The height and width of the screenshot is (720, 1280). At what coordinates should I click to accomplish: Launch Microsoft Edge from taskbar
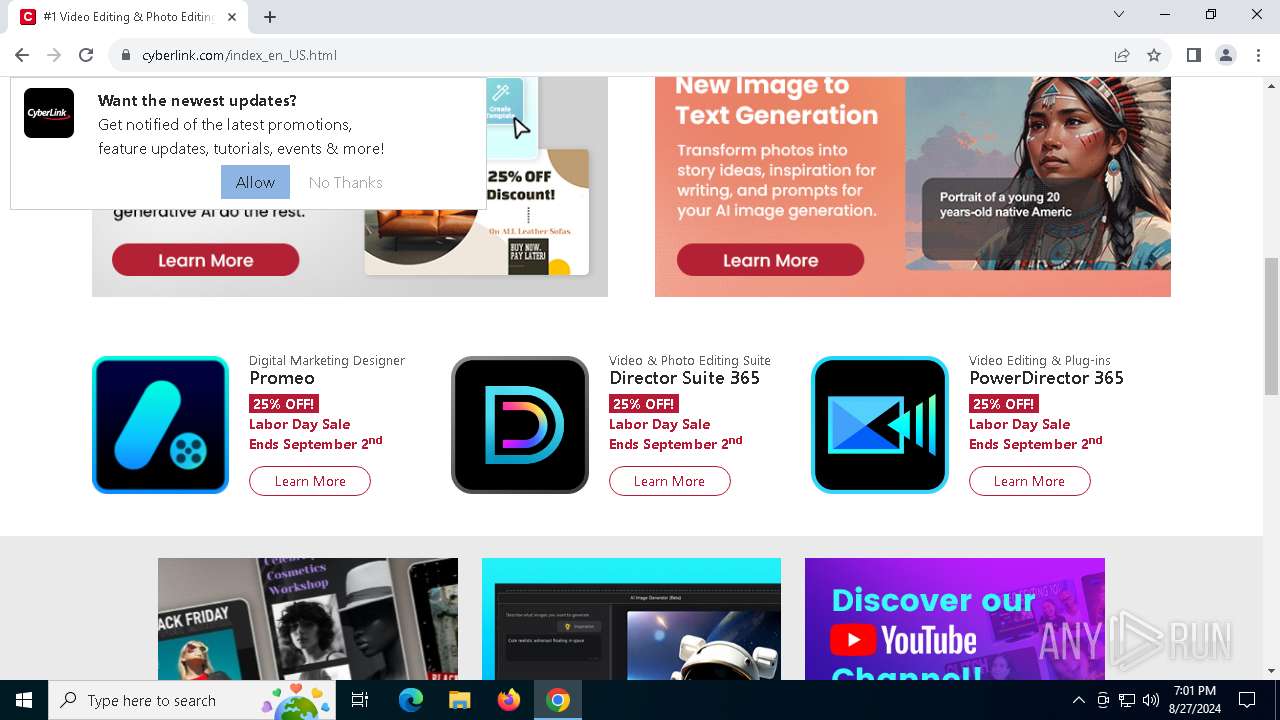click(x=411, y=700)
